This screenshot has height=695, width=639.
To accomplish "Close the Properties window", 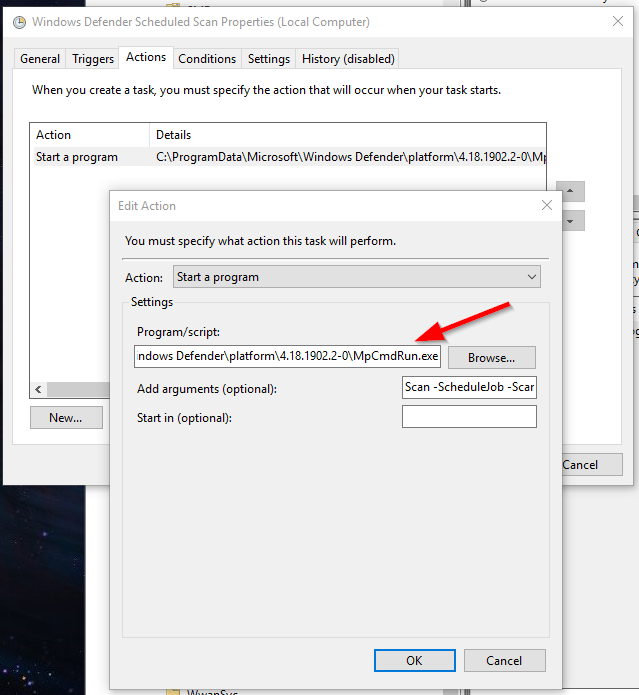I will point(618,21).
